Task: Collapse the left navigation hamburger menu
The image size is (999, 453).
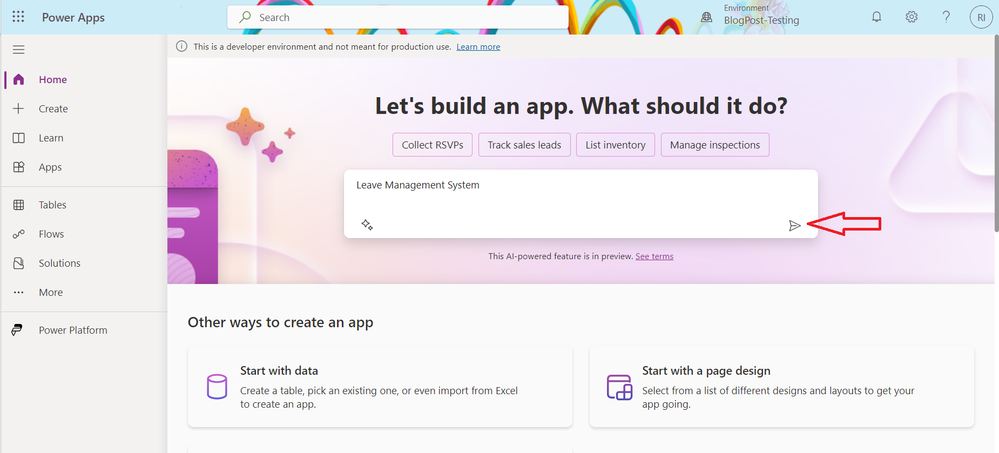Action: click(x=18, y=50)
